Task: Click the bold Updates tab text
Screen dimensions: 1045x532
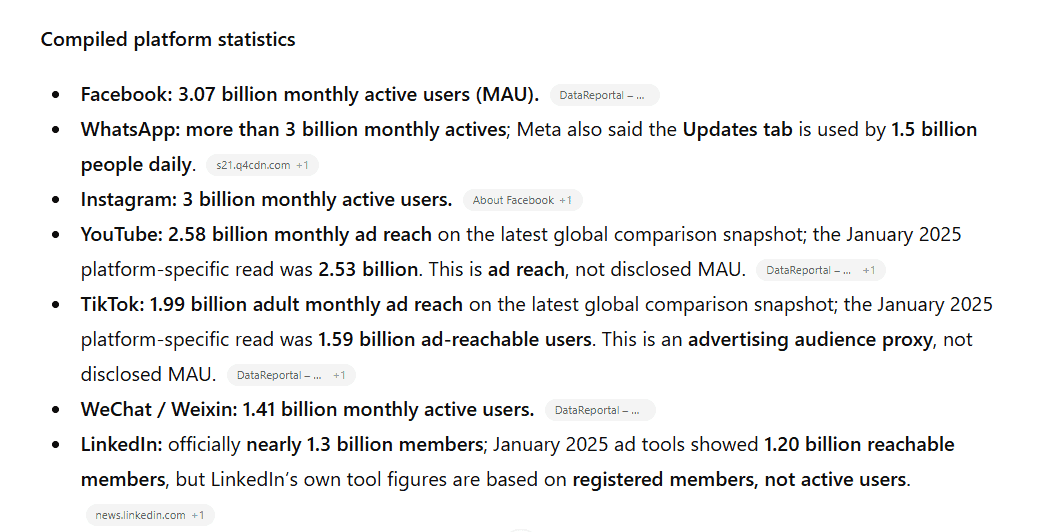Action: 737,129
